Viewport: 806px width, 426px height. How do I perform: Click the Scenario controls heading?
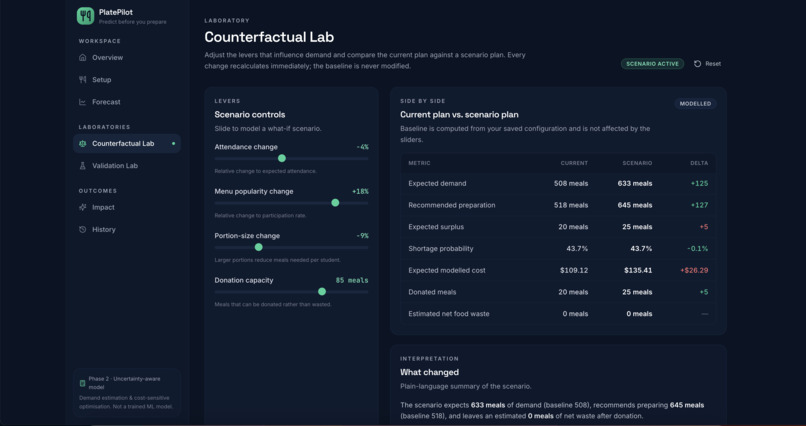click(x=250, y=115)
